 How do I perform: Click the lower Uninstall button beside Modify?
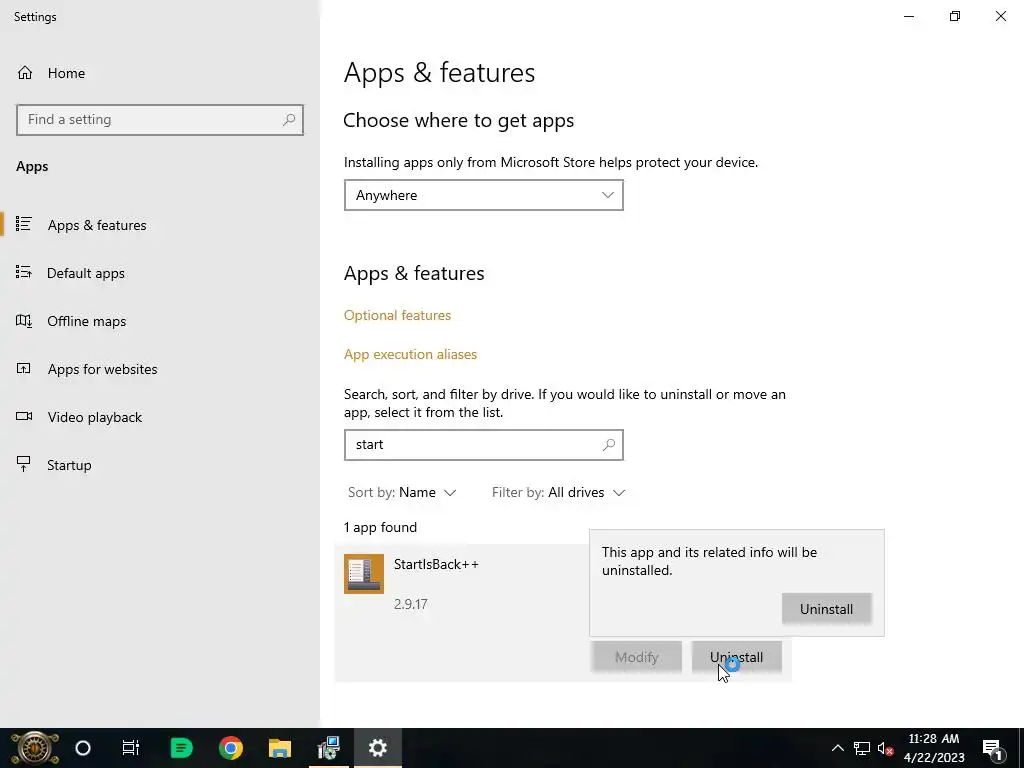736,657
